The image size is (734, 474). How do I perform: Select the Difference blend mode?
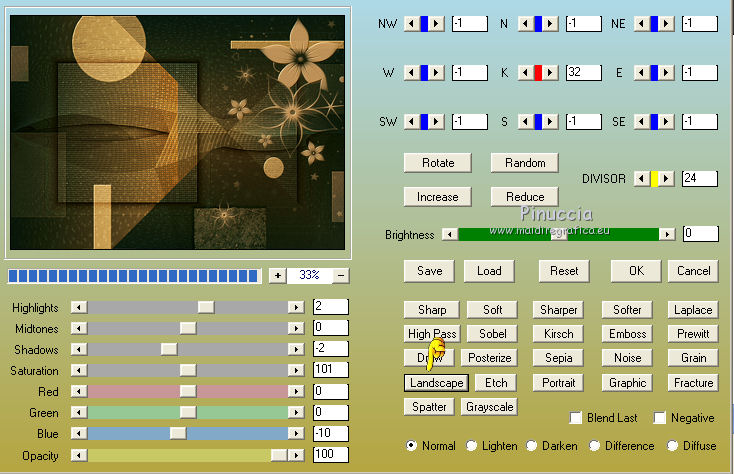[x=595, y=445]
